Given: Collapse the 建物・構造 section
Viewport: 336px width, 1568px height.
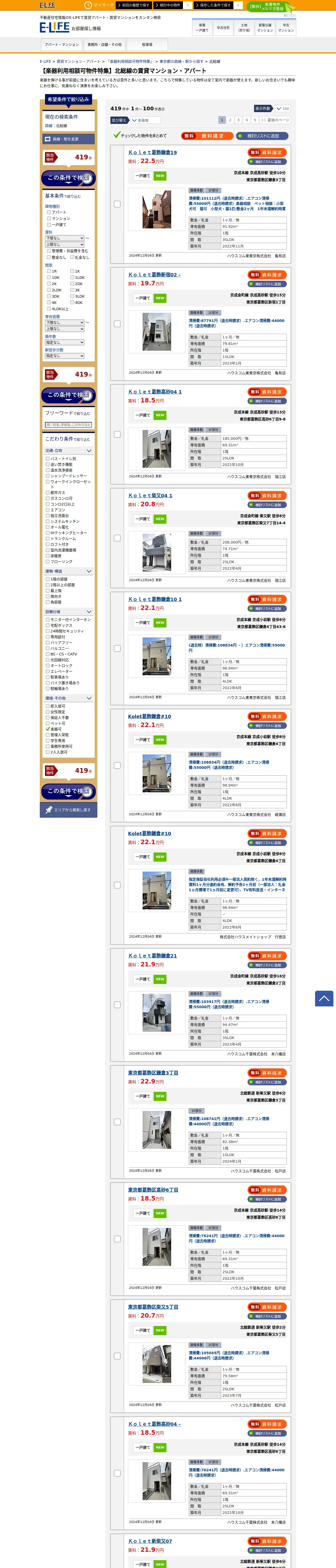Looking at the screenshot, I should 68,571.
